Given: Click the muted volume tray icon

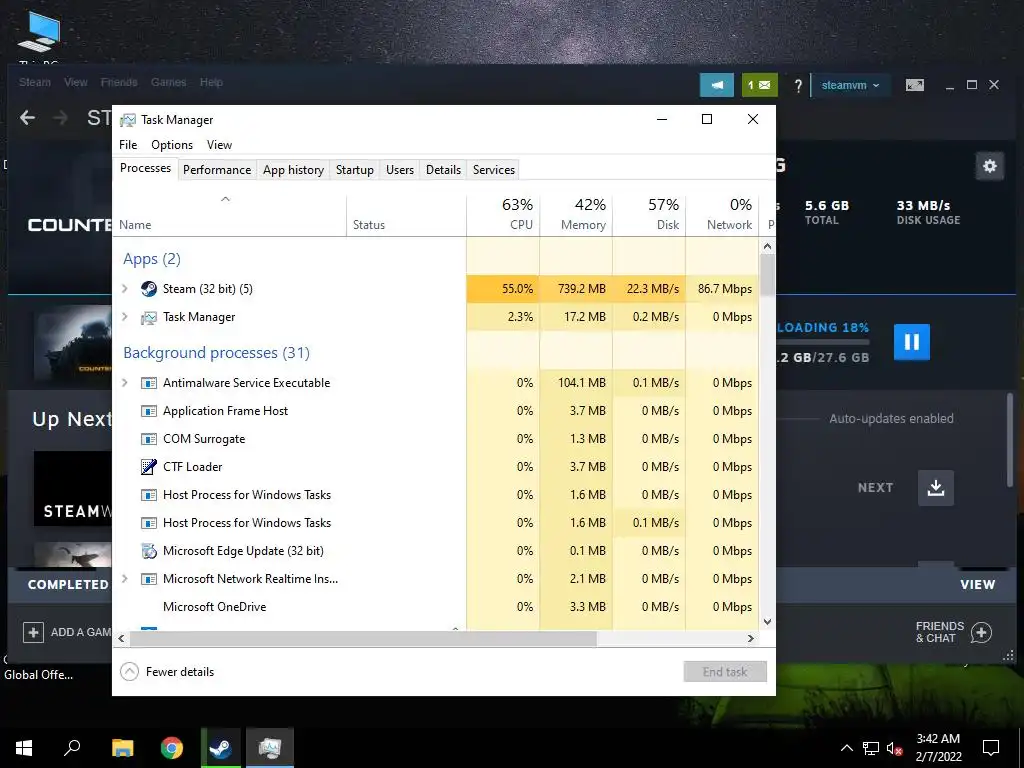Looking at the screenshot, I should tap(895, 748).
